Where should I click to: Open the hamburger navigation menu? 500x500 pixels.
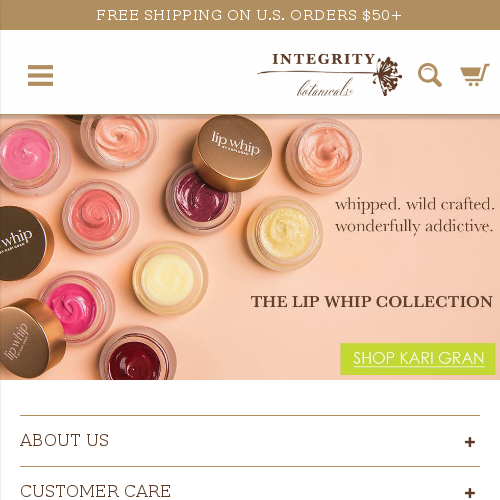[x=40, y=75]
